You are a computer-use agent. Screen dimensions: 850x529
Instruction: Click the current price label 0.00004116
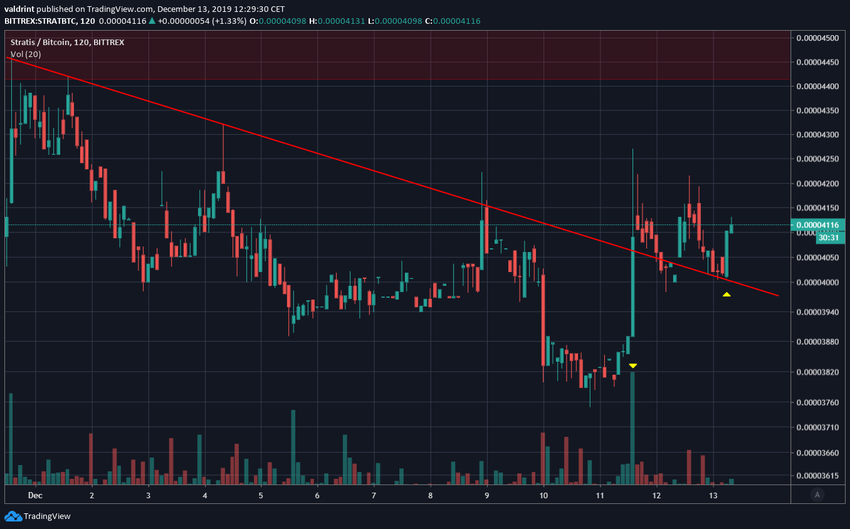(817, 225)
